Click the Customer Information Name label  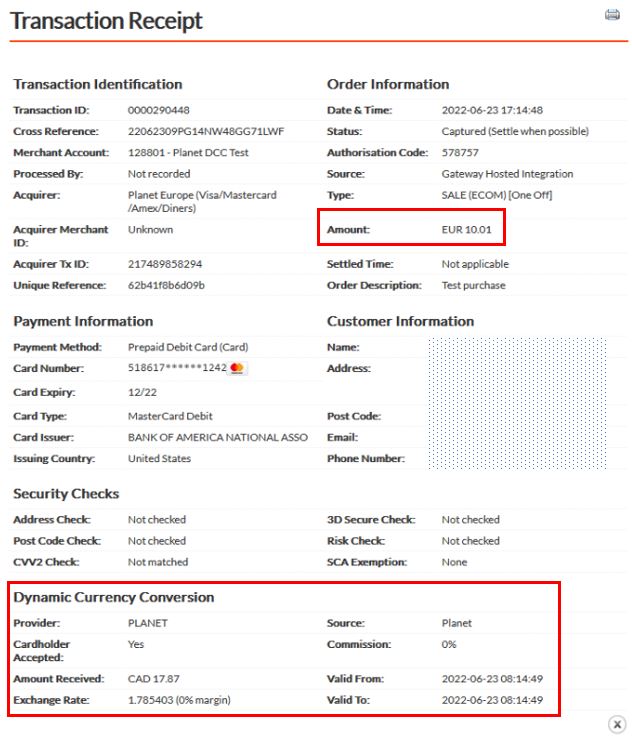(x=343, y=347)
